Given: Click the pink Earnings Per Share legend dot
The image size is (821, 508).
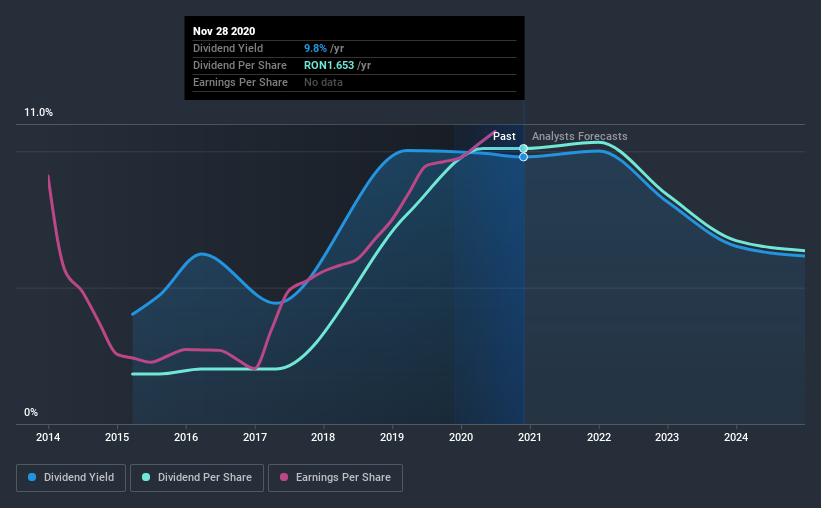Looking at the screenshot, I should click(284, 477).
